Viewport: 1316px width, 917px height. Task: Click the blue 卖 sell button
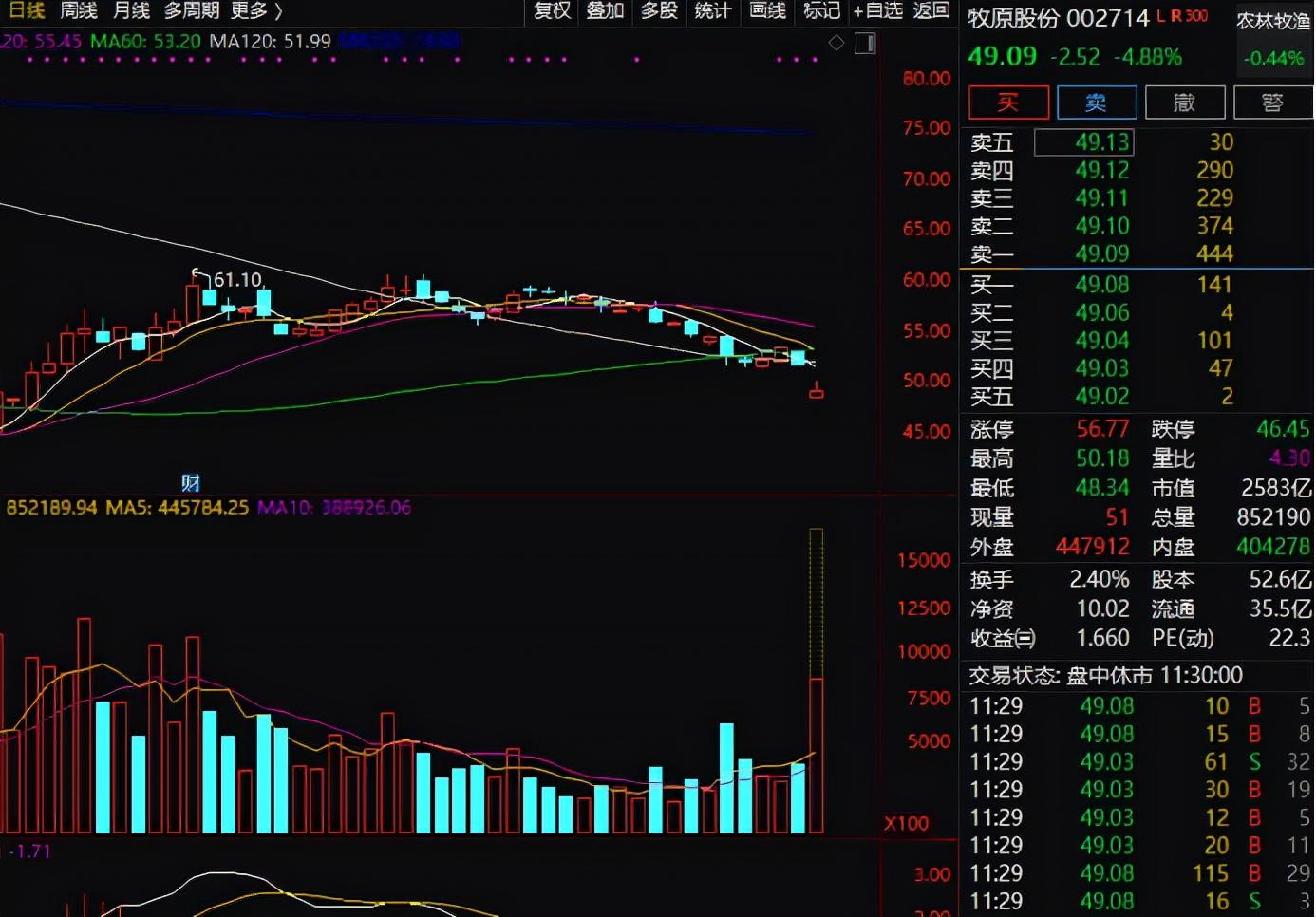coord(1097,103)
